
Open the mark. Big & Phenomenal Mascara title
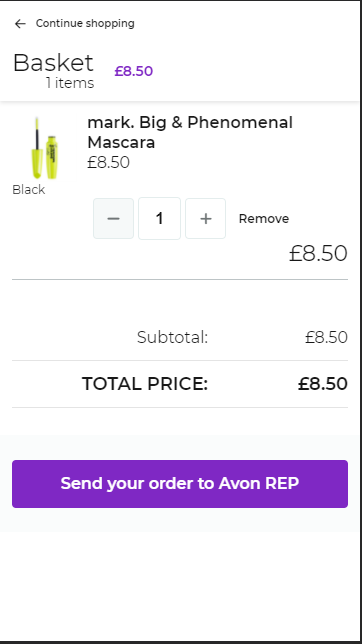[190, 132]
